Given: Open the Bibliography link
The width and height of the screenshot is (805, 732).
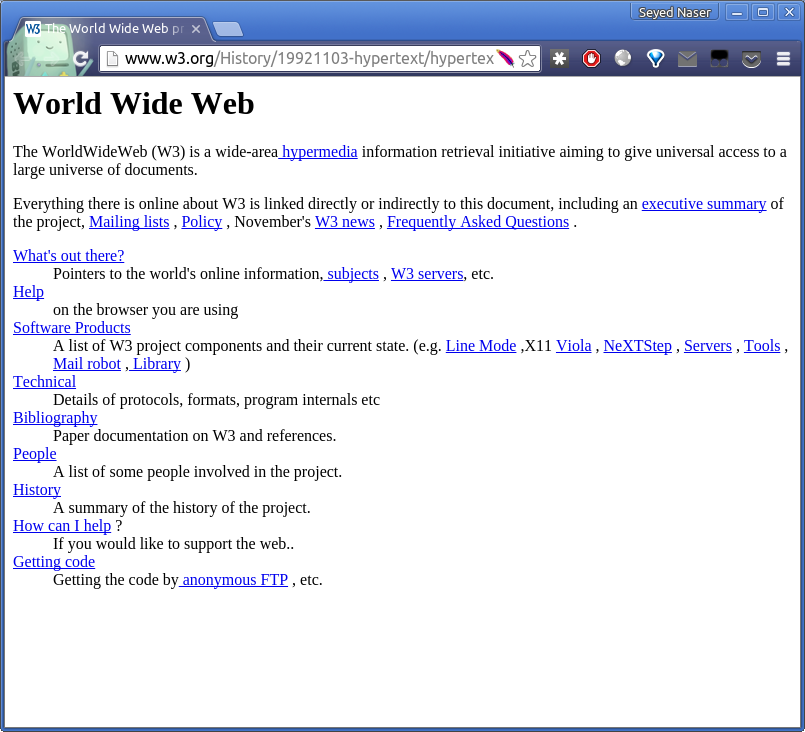Looking at the screenshot, I should (55, 418).
